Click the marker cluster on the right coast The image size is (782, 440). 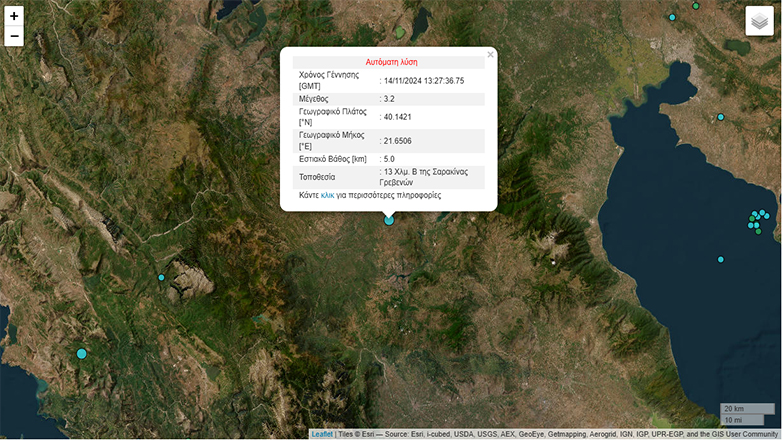point(758,220)
